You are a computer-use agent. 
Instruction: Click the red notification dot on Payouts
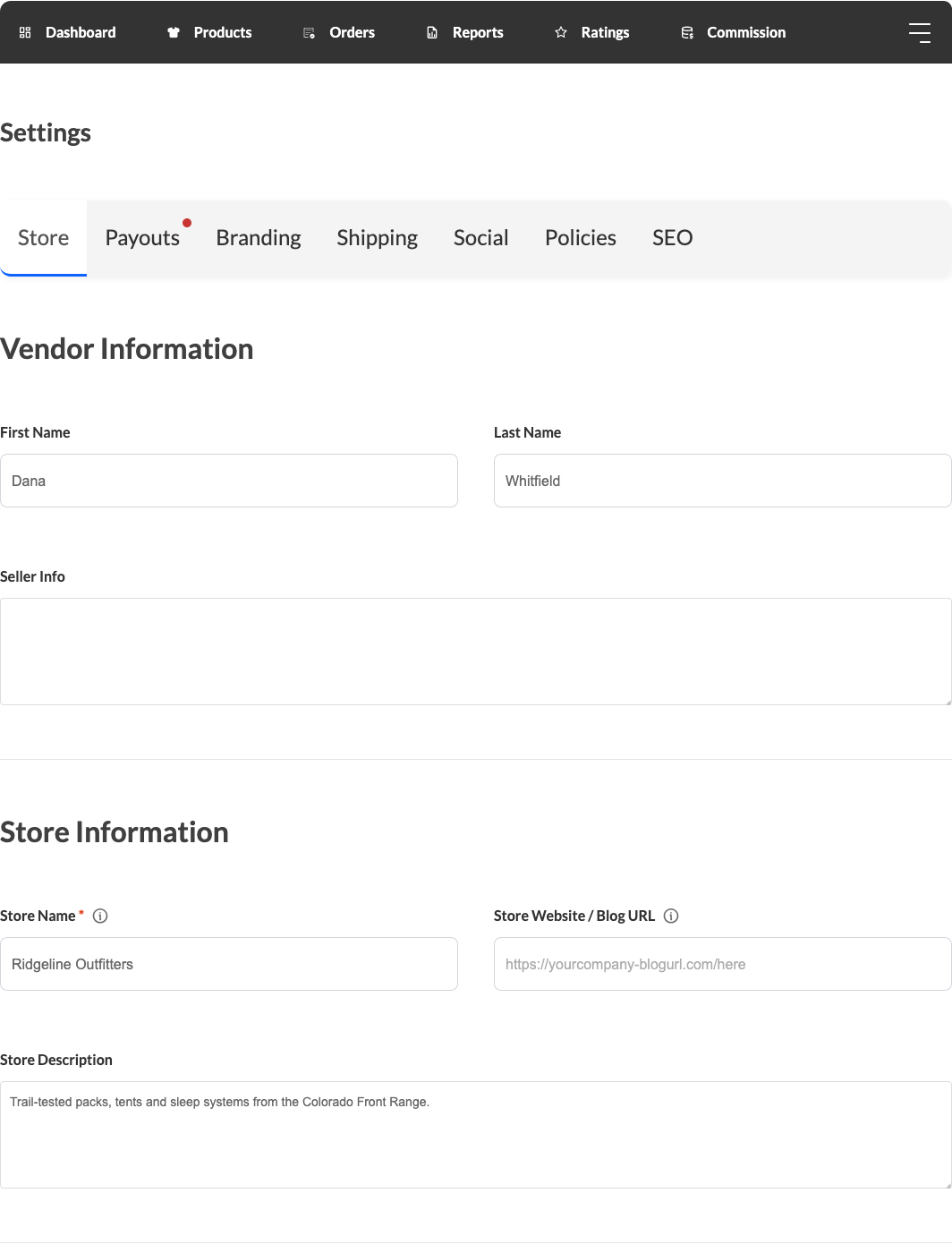click(x=187, y=223)
